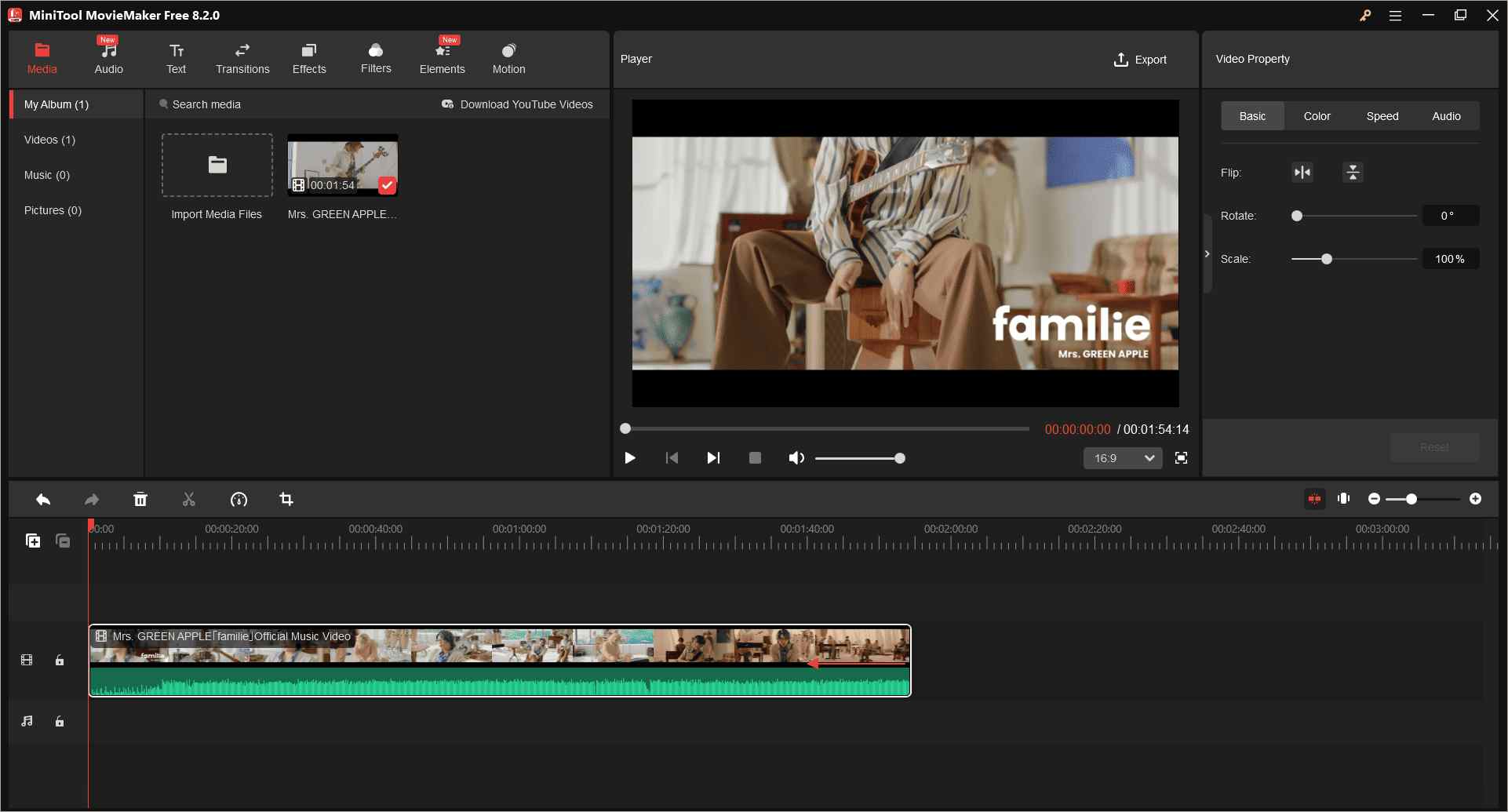The width and height of the screenshot is (1508, 812).
Task: Open the speed control icon
Action: pos(239,500)
